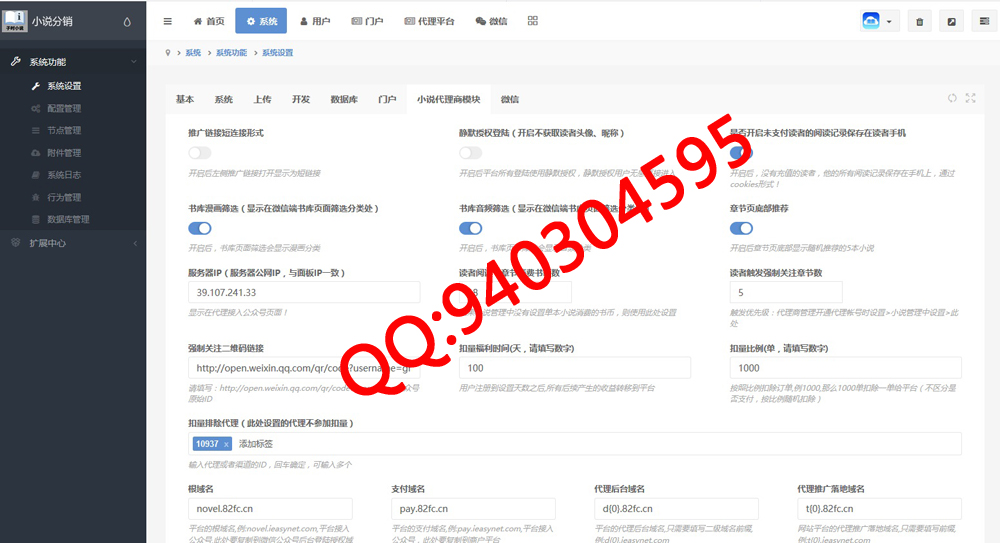Click the refresh icon beside the tabs
This screenshot has height=543, width=1000.
pos(952,98)
